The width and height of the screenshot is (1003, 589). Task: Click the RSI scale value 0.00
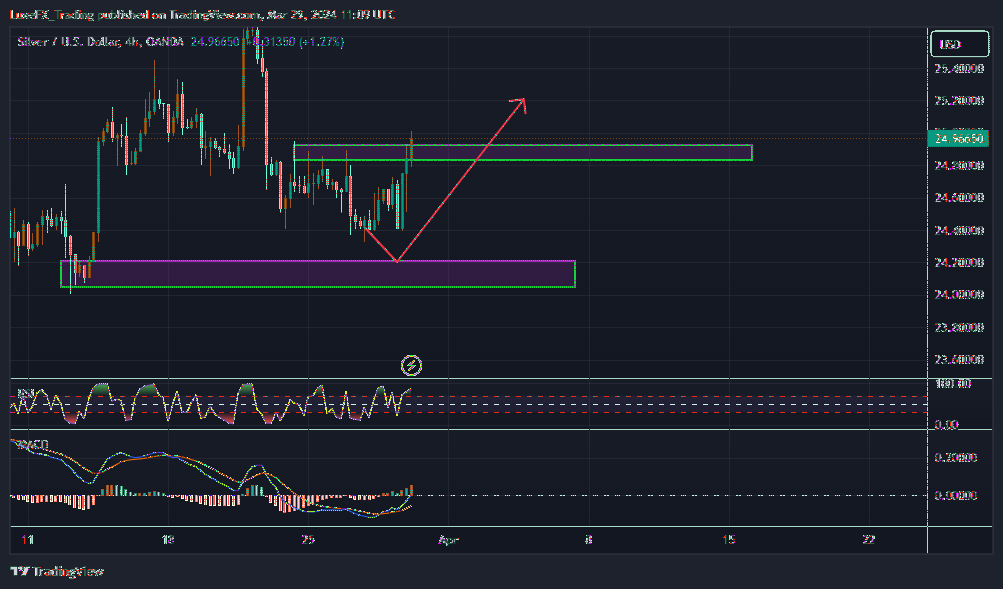click(946, 425)
